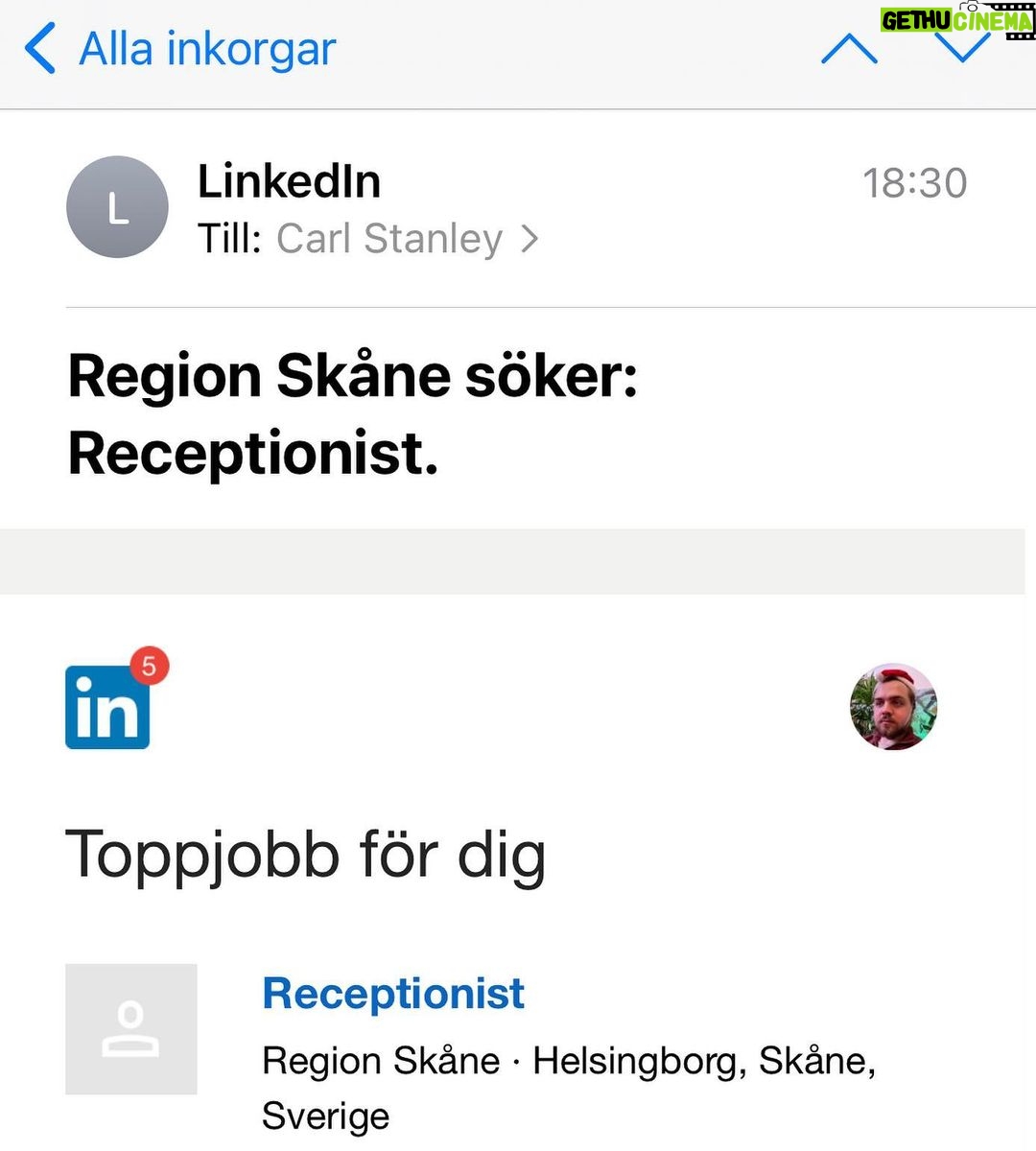Open LinkedIn sender name details
The width and height of the screenshot is (1036, 1151).
(289, 181)
